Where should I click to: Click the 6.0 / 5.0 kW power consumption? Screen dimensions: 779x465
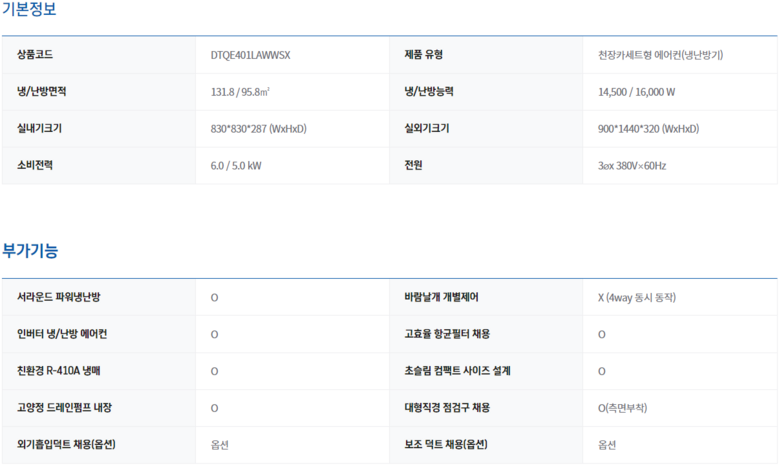[x=236, y=166]
